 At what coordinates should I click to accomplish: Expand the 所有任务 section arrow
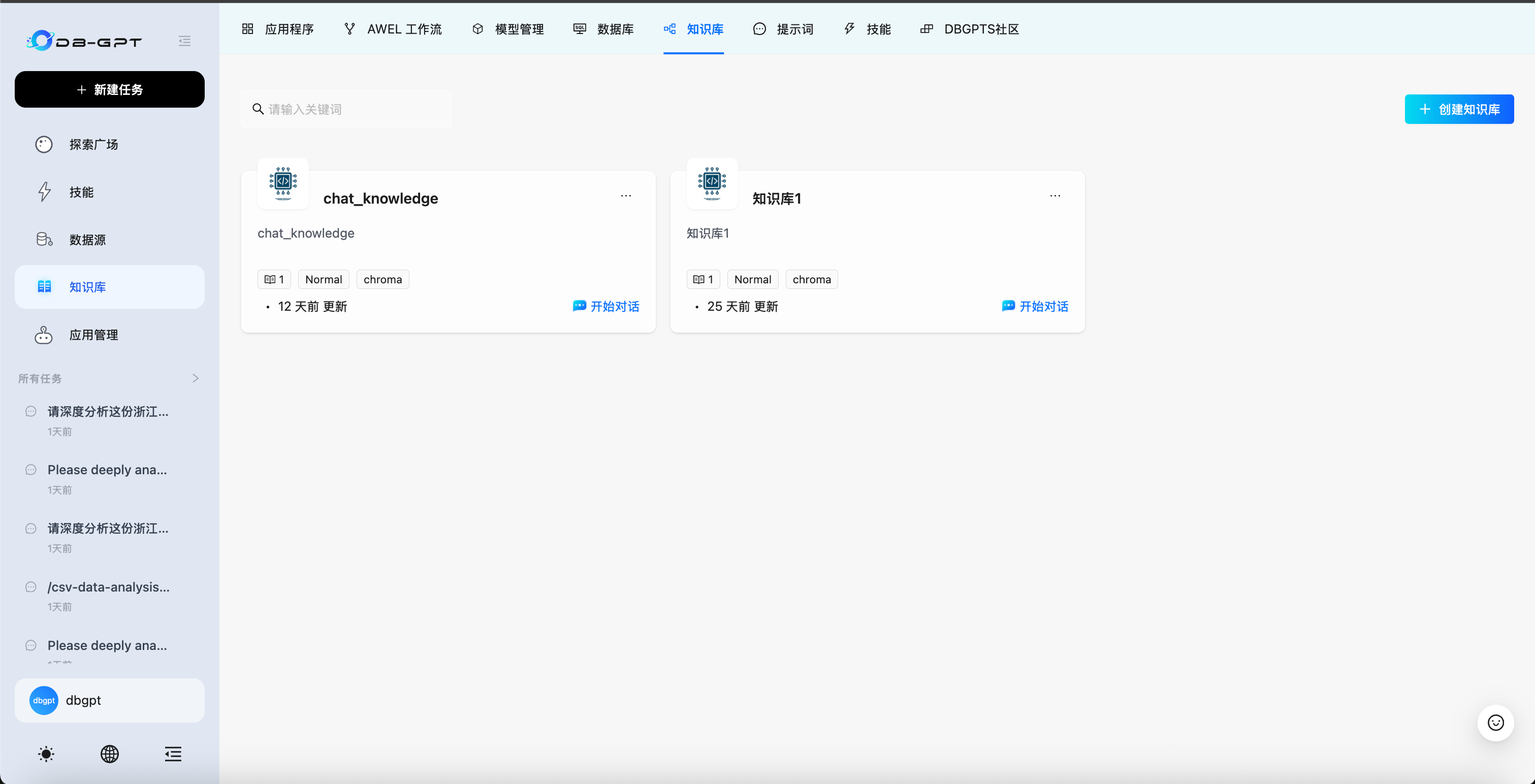tap(196, 378)
